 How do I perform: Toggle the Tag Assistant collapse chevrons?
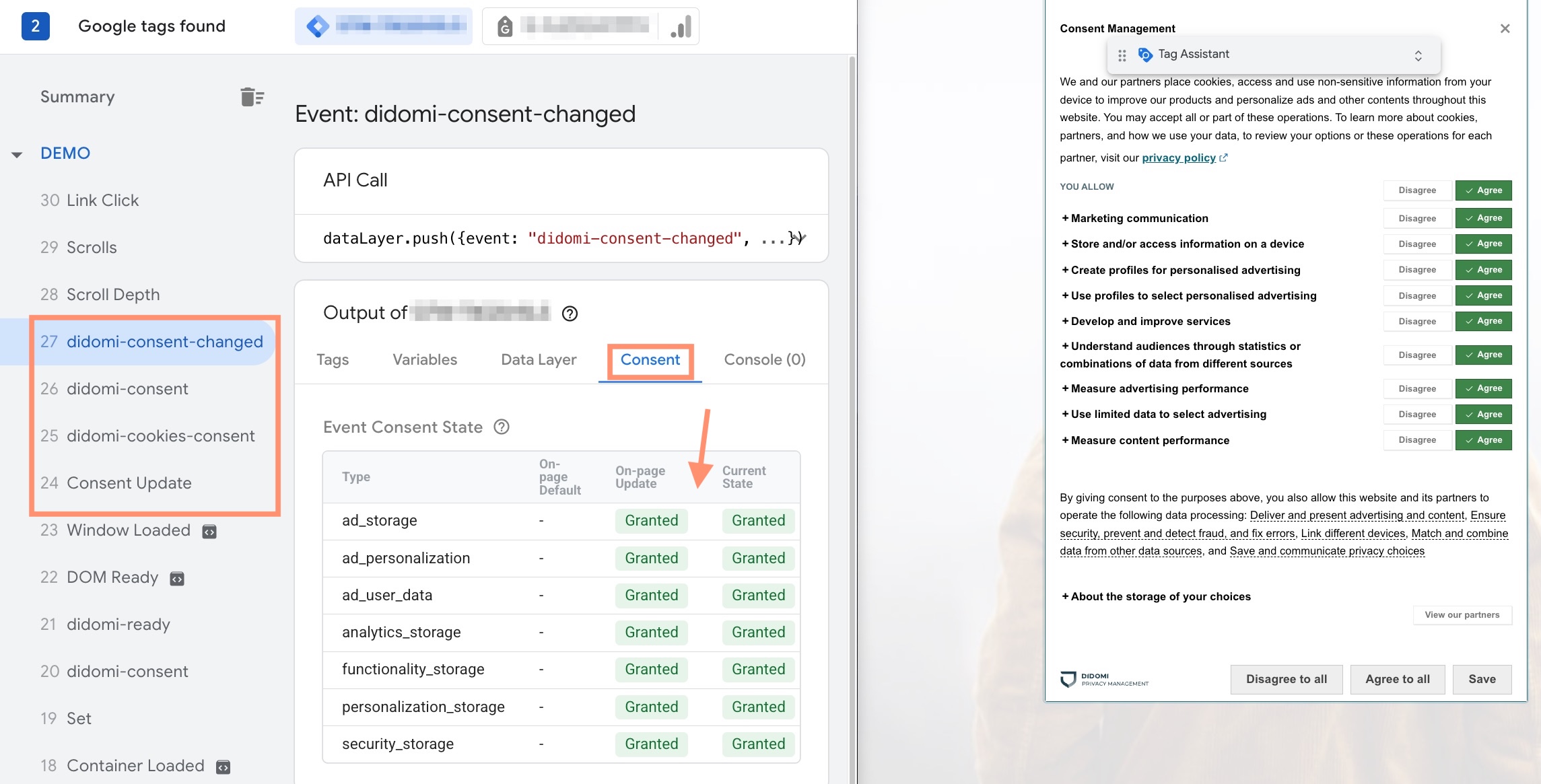1418,55
